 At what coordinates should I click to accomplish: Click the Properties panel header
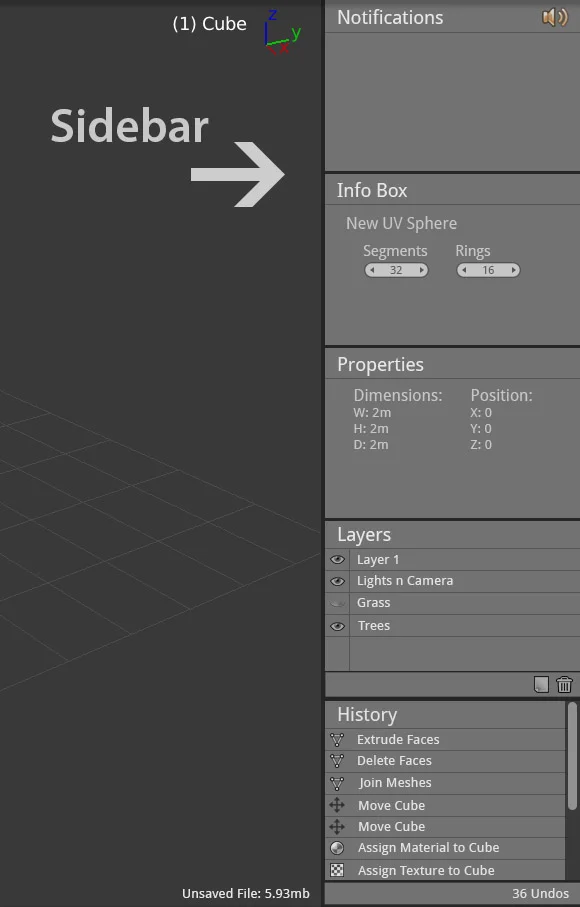click(x=453, y=364)
